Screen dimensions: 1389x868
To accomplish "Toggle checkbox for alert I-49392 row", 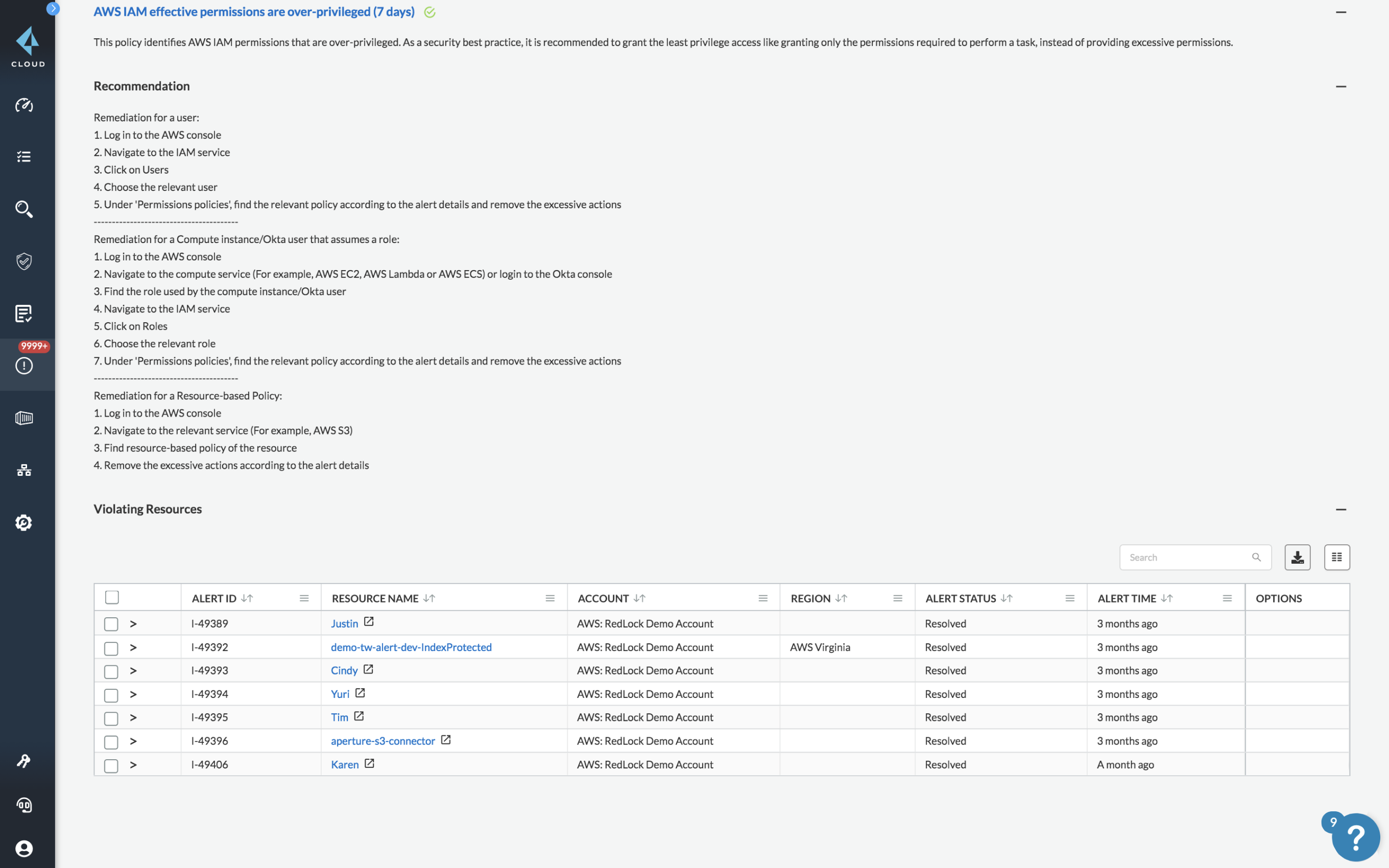I will (111, 647).
